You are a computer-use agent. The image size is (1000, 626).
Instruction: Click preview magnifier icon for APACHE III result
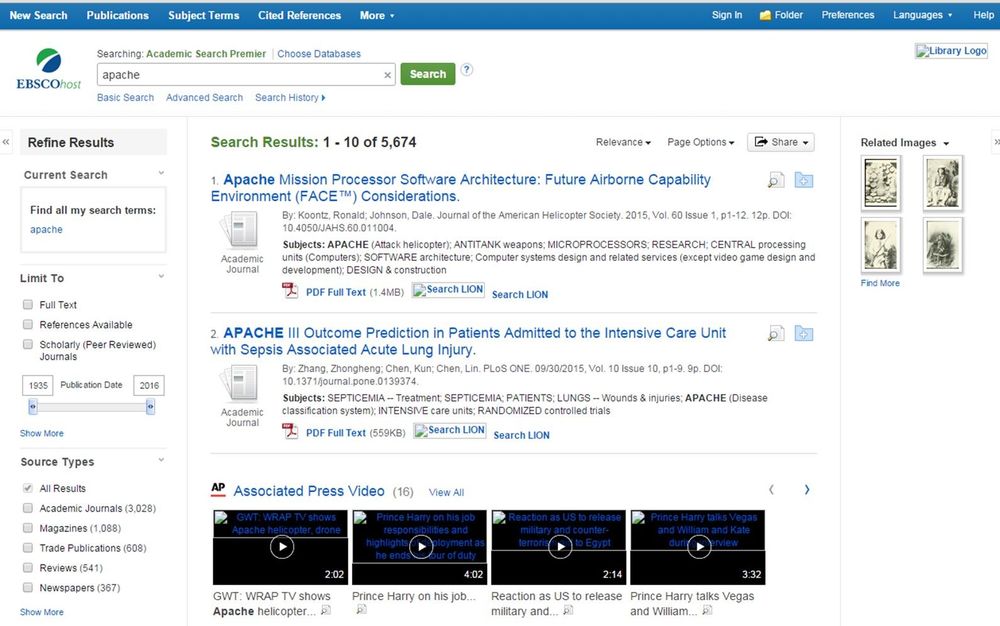pos(776,334)
